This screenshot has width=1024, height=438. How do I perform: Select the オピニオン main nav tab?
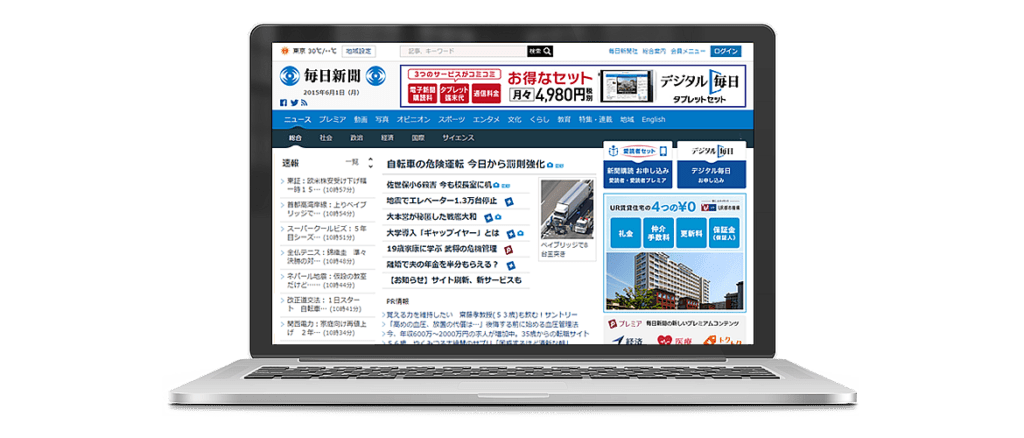pyautogui.click(x=413, y=119)
